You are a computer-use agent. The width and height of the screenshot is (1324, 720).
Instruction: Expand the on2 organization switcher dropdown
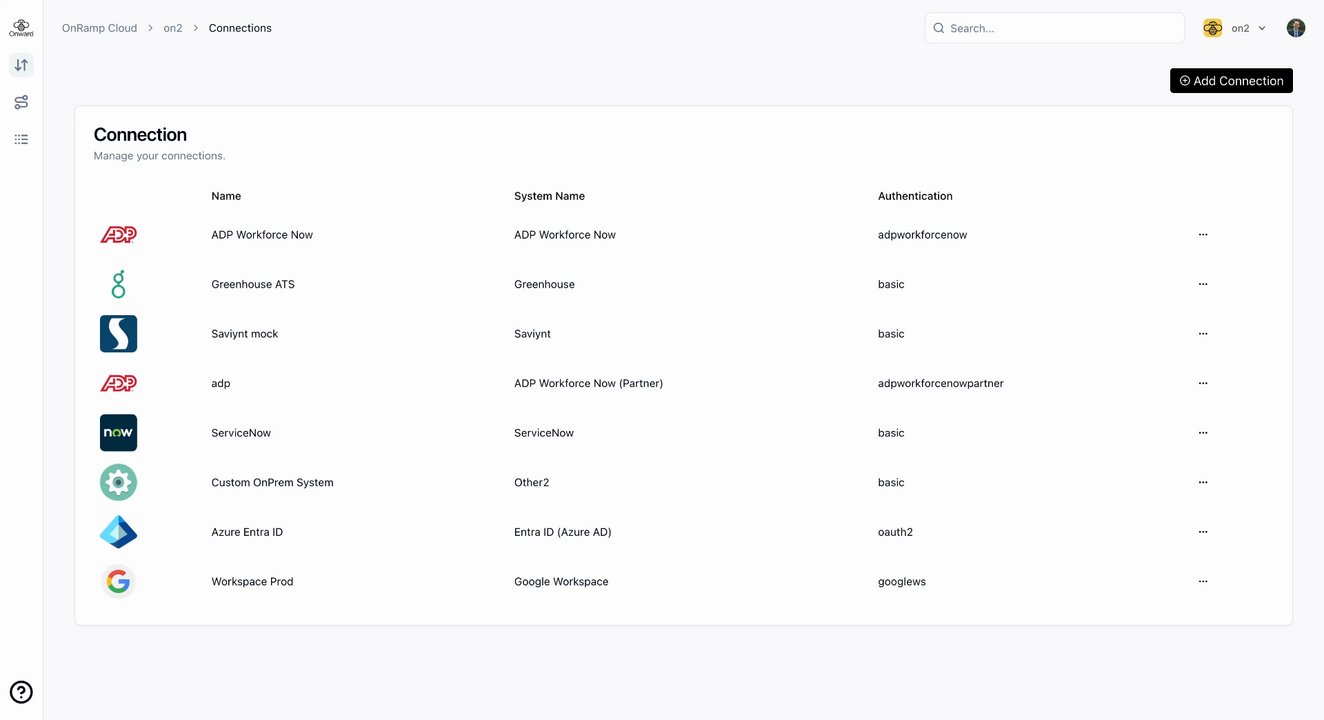[x=1236, y=28]
